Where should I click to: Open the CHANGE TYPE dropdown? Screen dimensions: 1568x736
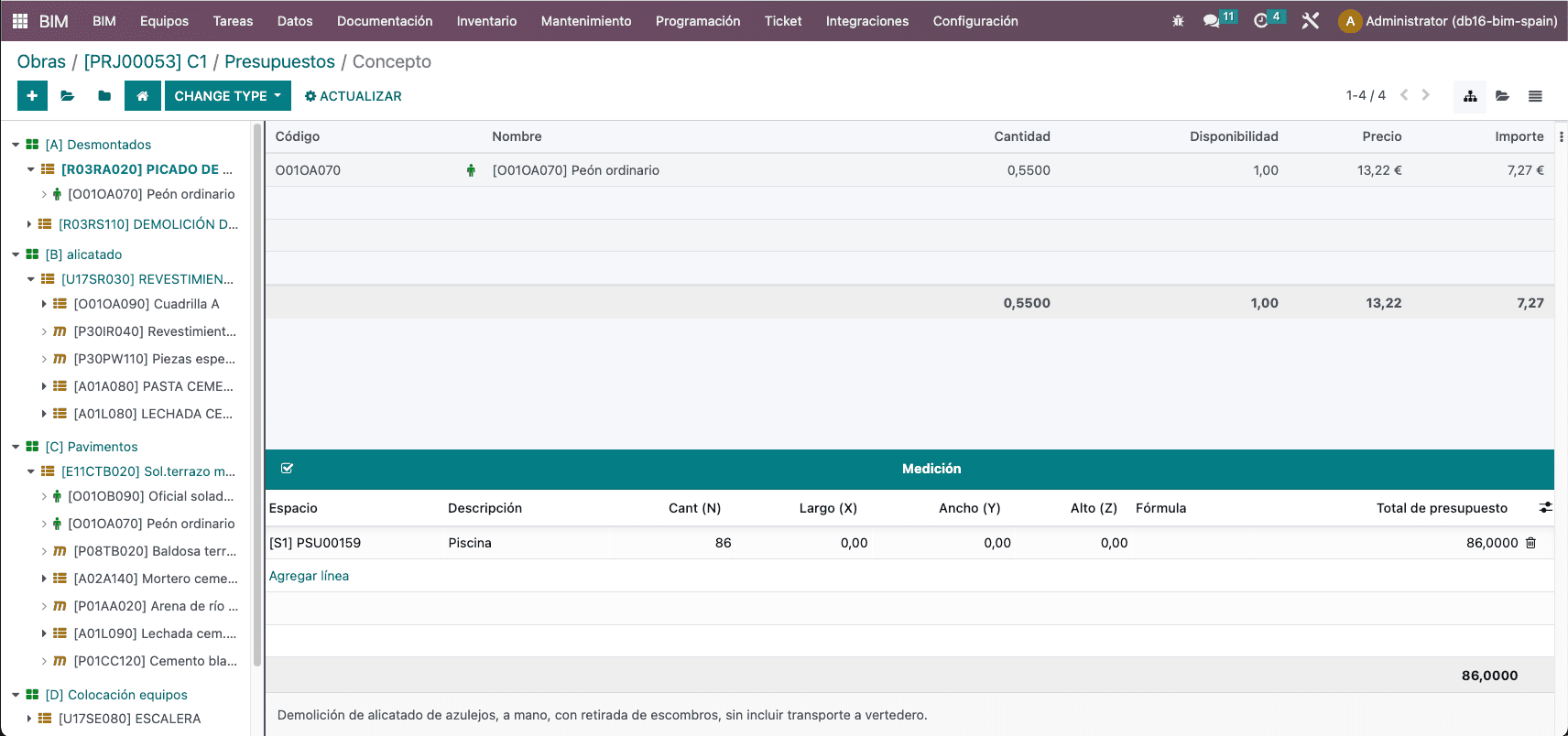click(x=227, y=95)
